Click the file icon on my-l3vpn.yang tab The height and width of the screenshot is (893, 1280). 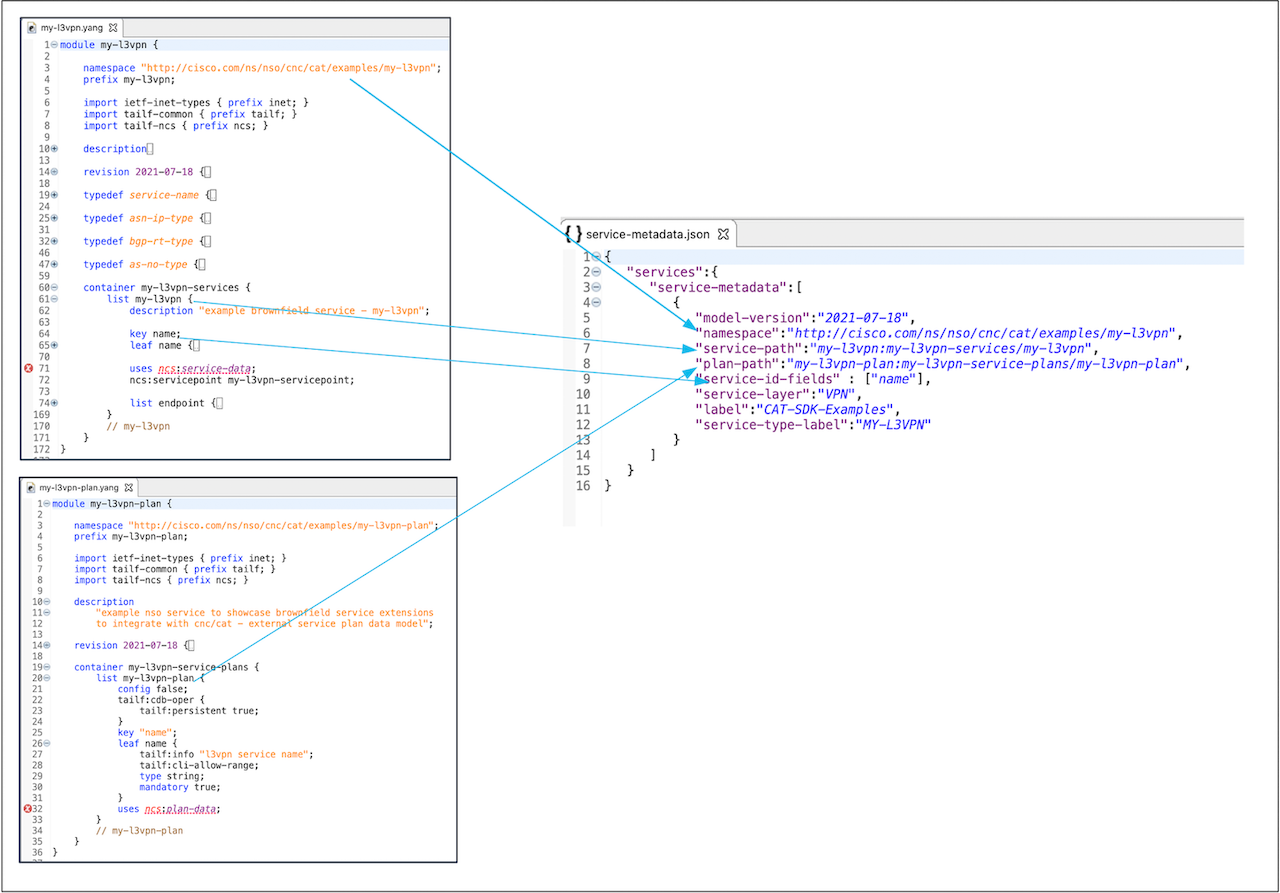tap(32, 28)
